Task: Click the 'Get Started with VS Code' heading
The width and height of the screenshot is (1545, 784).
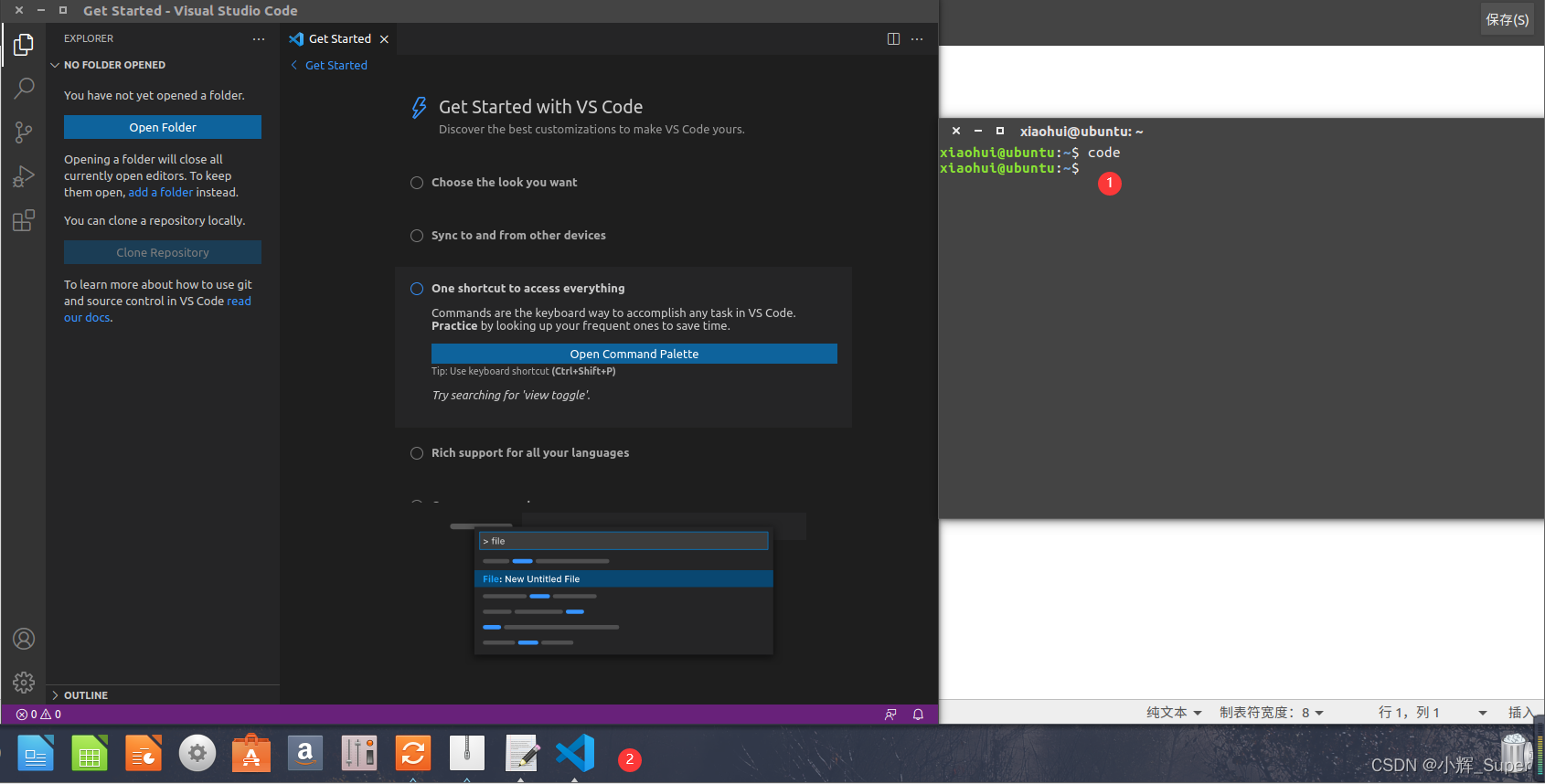Action: (x=540, y=107)
